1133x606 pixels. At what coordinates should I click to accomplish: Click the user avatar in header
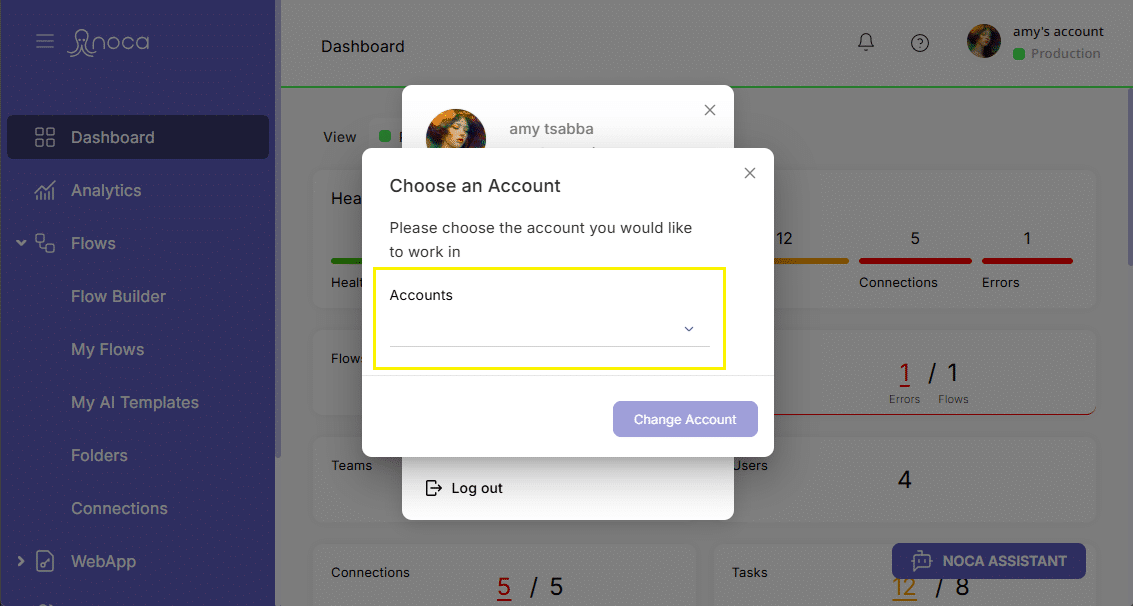click(x=983, y=41)
